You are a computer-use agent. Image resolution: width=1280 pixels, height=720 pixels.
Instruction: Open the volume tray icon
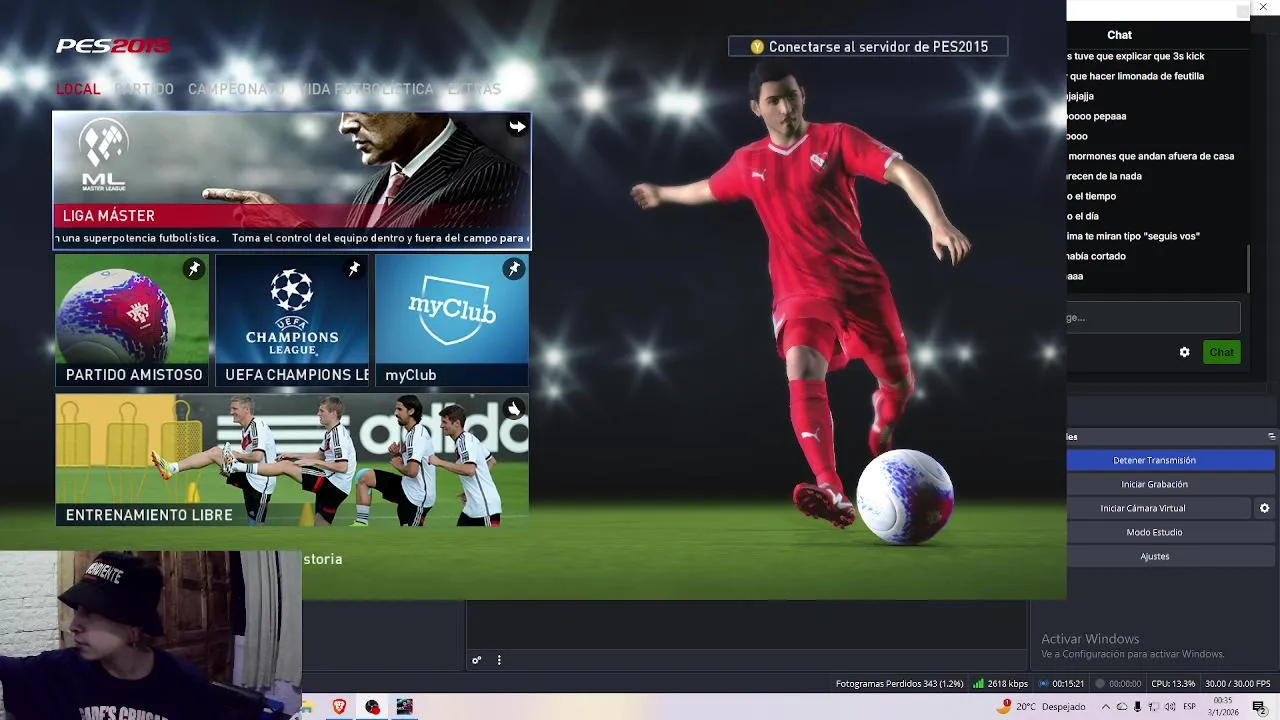tap(1170, 707)
